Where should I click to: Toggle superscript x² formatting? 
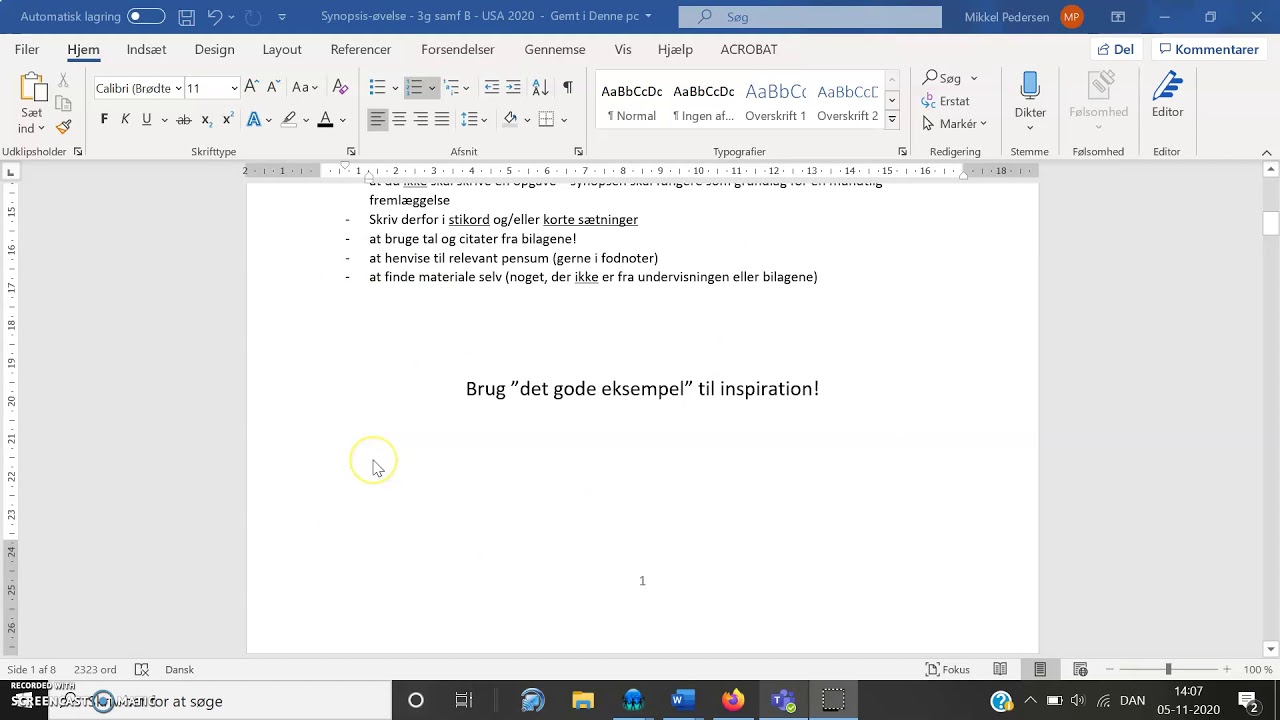point(228,120)
